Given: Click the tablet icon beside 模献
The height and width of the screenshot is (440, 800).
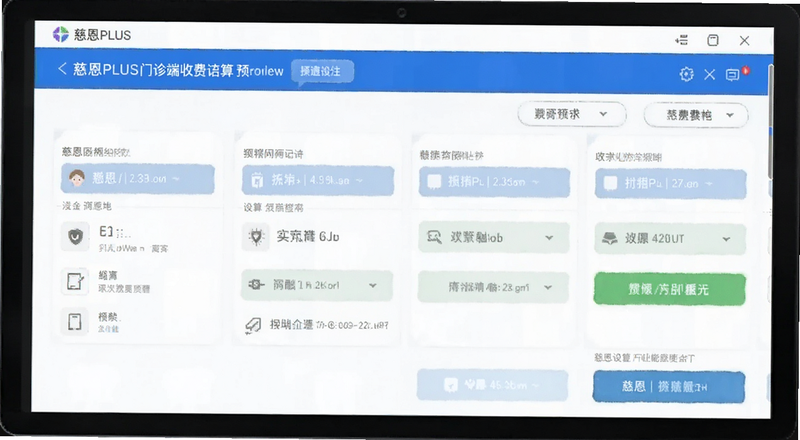Looking at the screenshot, I should tap(75, 322).
